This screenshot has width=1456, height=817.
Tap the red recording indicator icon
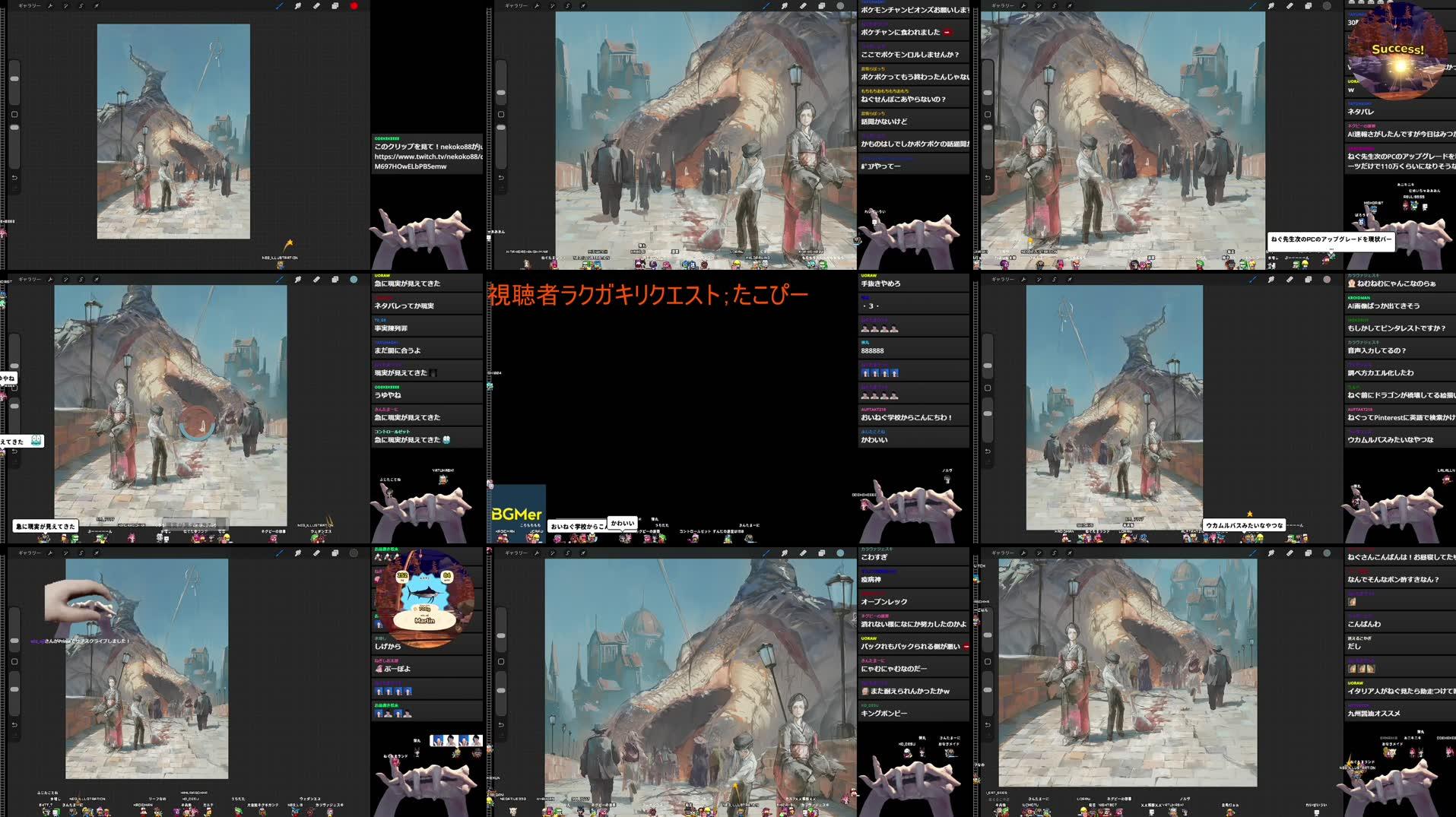[x=352, y=5]
